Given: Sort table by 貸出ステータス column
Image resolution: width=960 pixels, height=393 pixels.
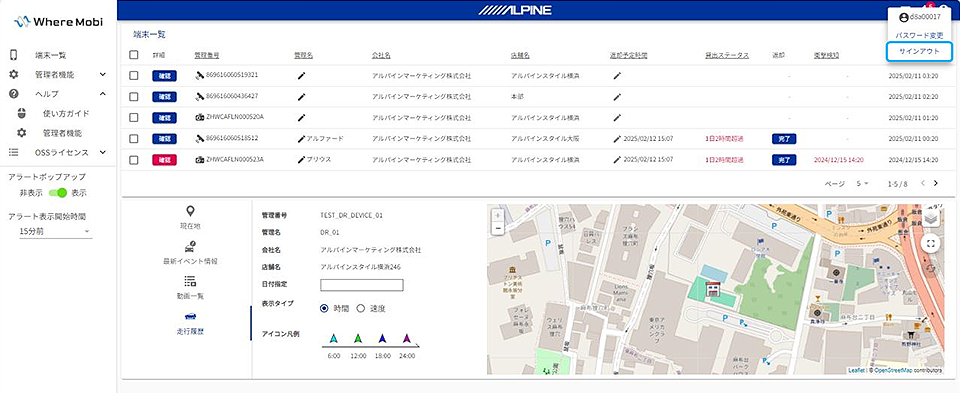Looking at the screenshot, I should (727, 55).
